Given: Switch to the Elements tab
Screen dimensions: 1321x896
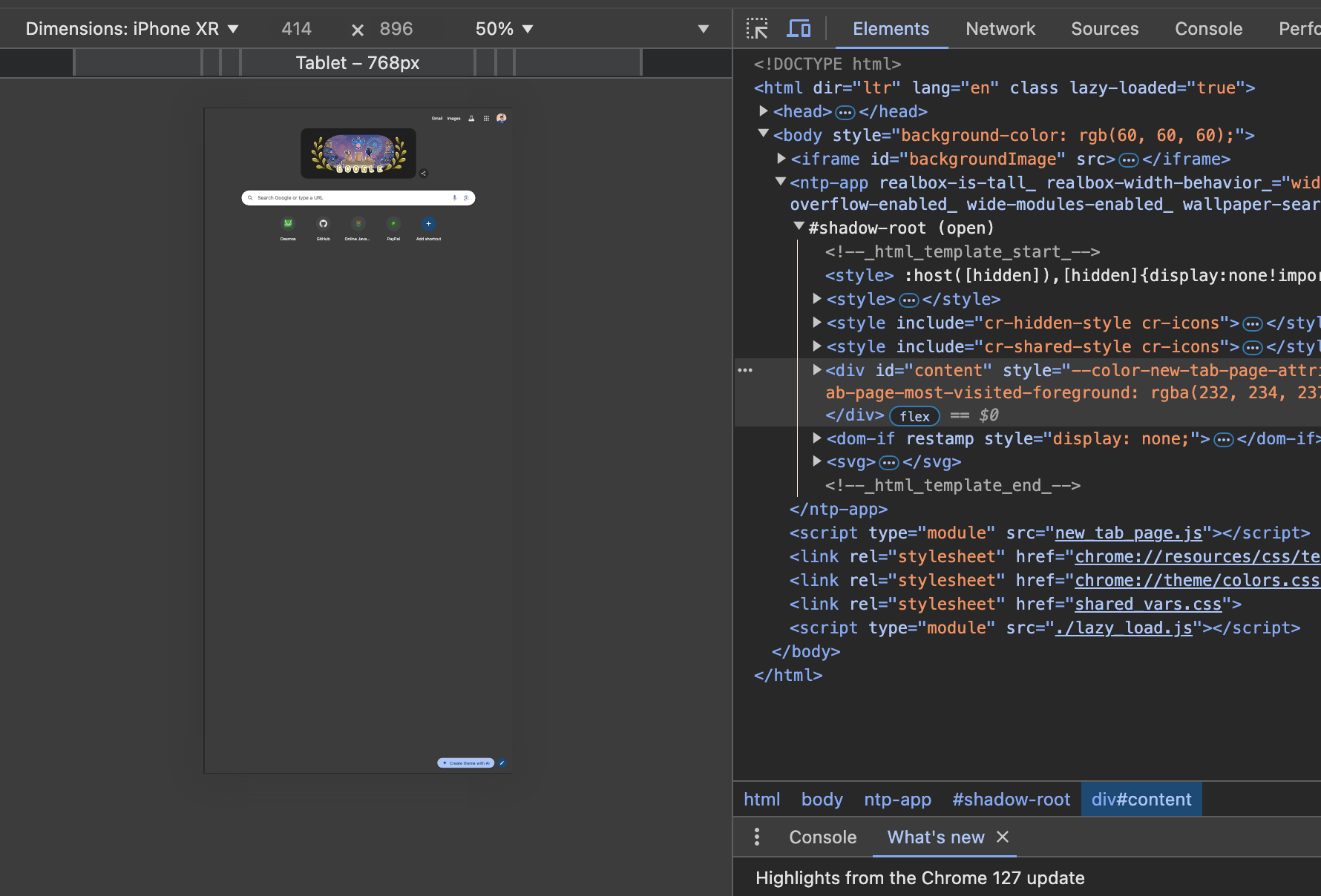Looking at the screenshot, I should [891, 29].
